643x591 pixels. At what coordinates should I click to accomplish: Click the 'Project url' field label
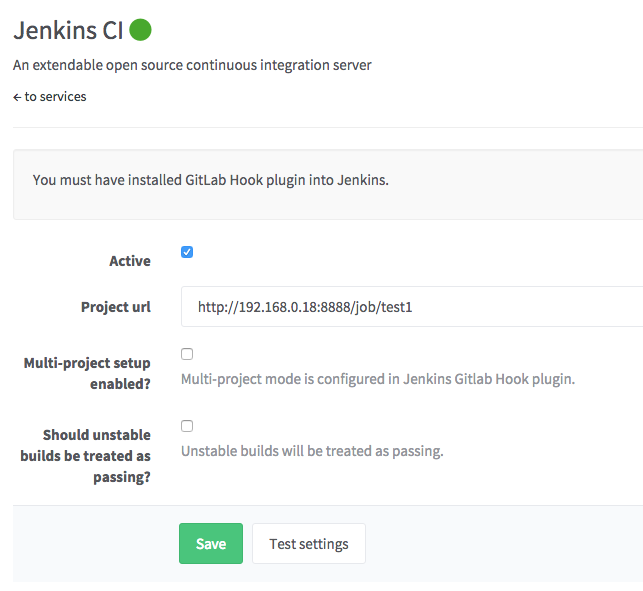(x=116, y=307)
